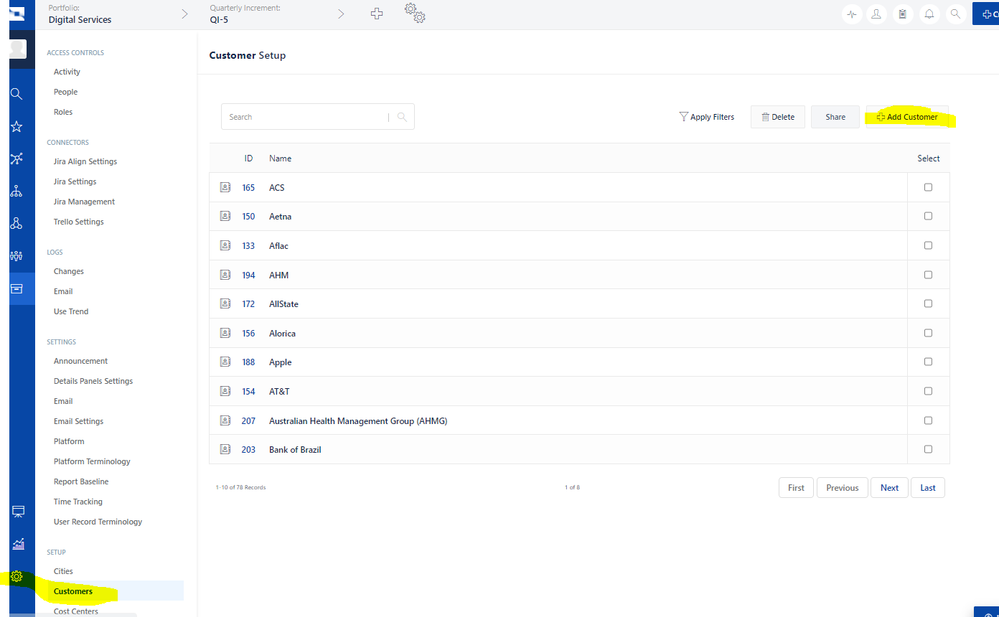The image size is (999, 617).
Task: Click the Share button
Action: point(835,117)
